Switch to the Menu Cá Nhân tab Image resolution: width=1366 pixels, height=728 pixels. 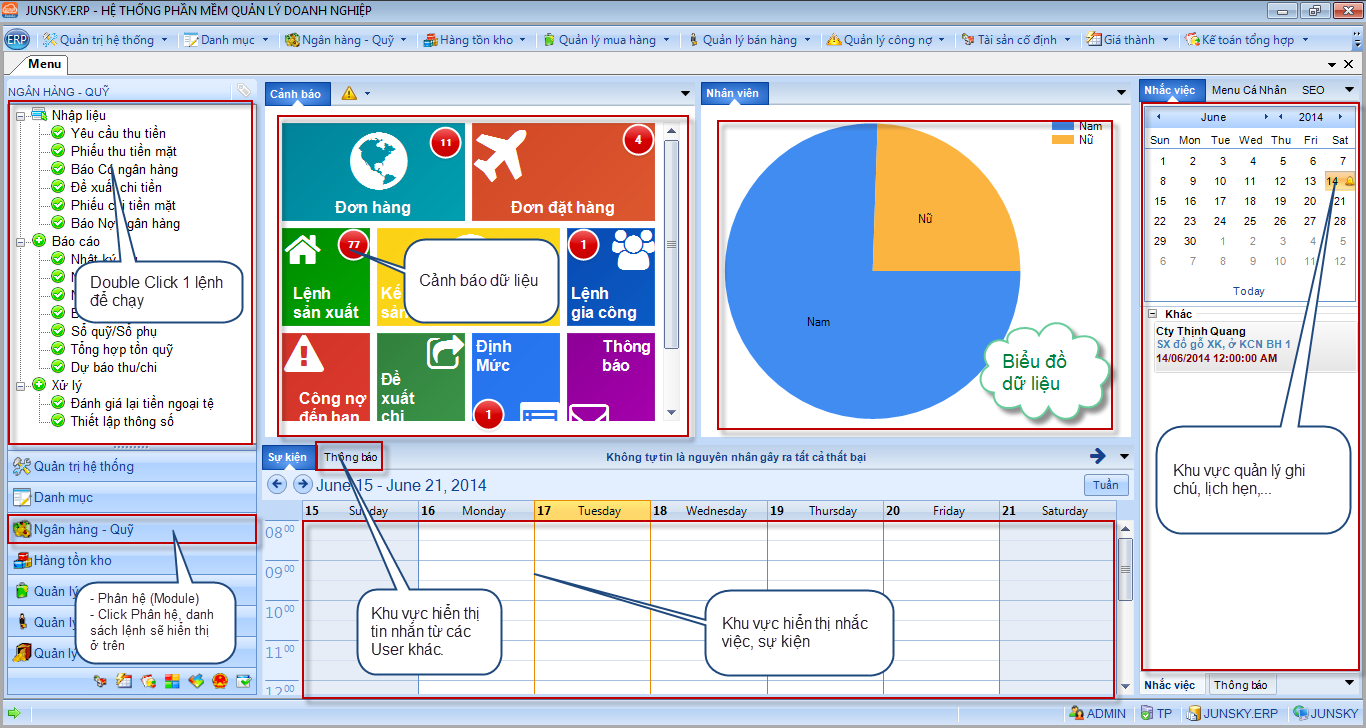(1248, 90)
